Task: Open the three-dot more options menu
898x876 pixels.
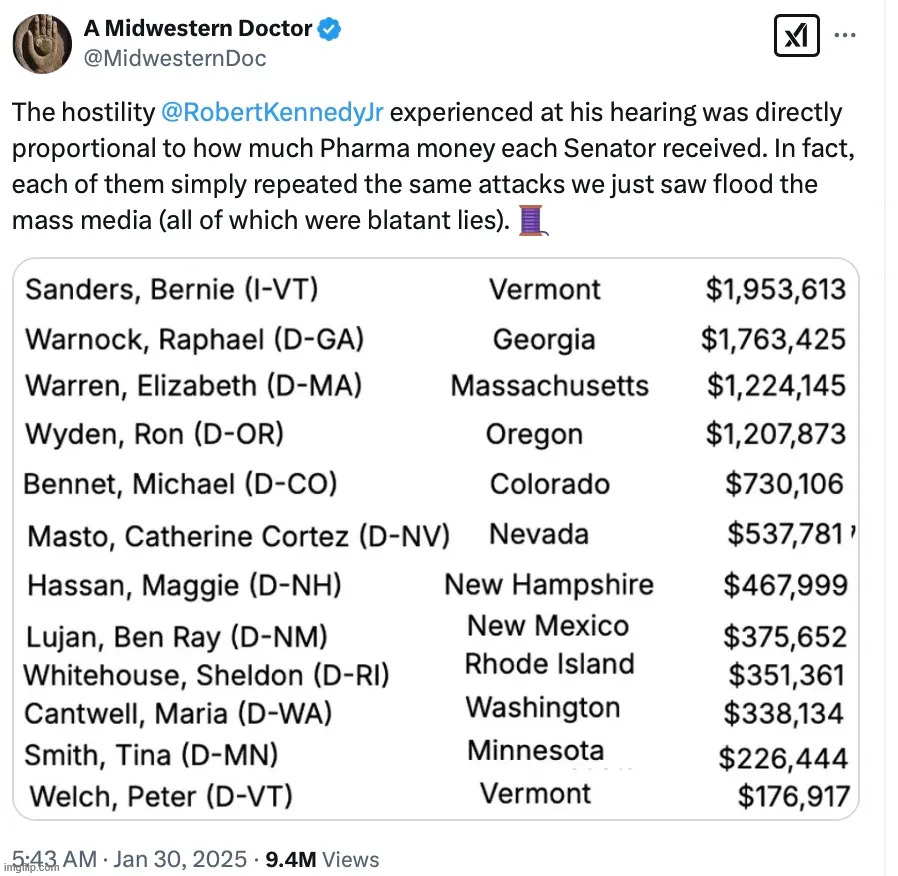Action: pyautogui.click(x=845, y=35)
